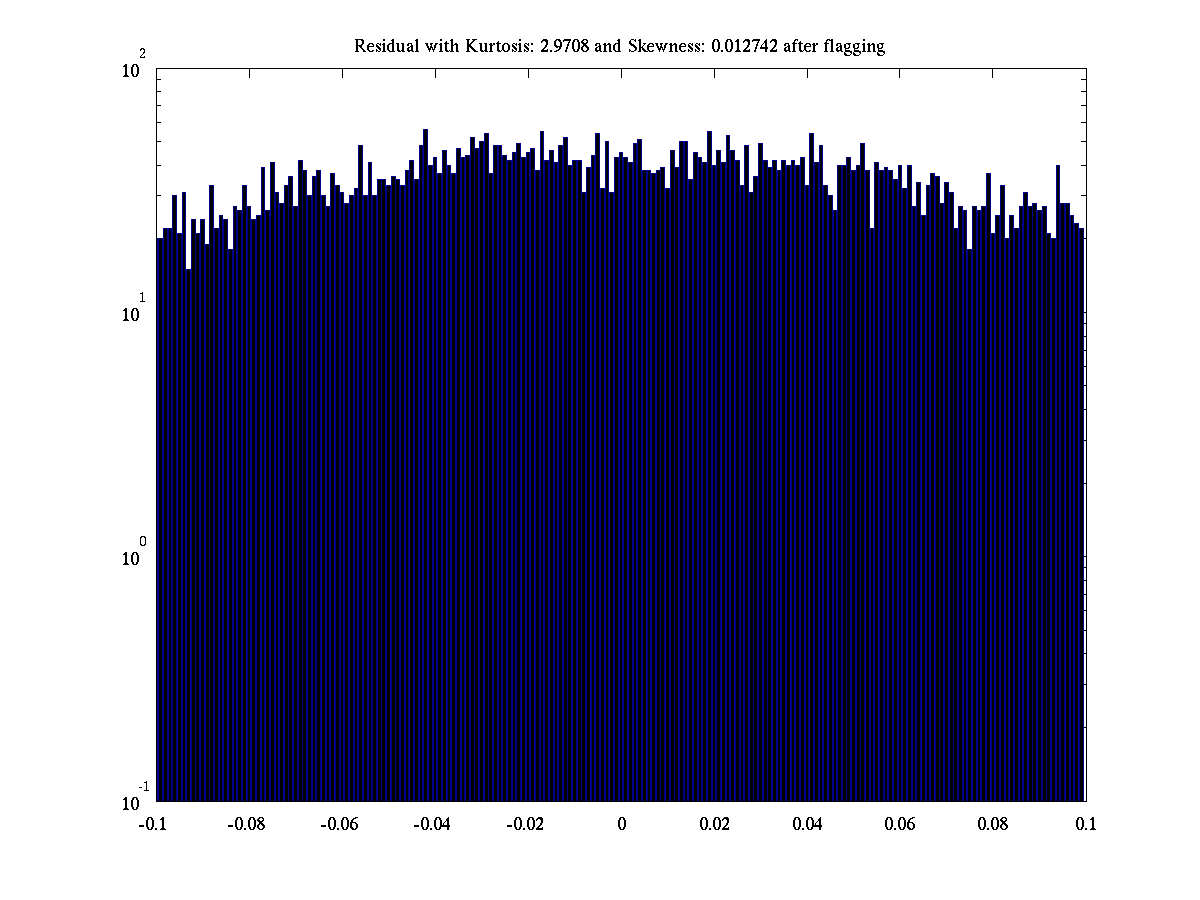The height and width of the screenshot is (900, 1200).
Task: Click the x-axis tick label 0.08
Action: click(993, 825)
